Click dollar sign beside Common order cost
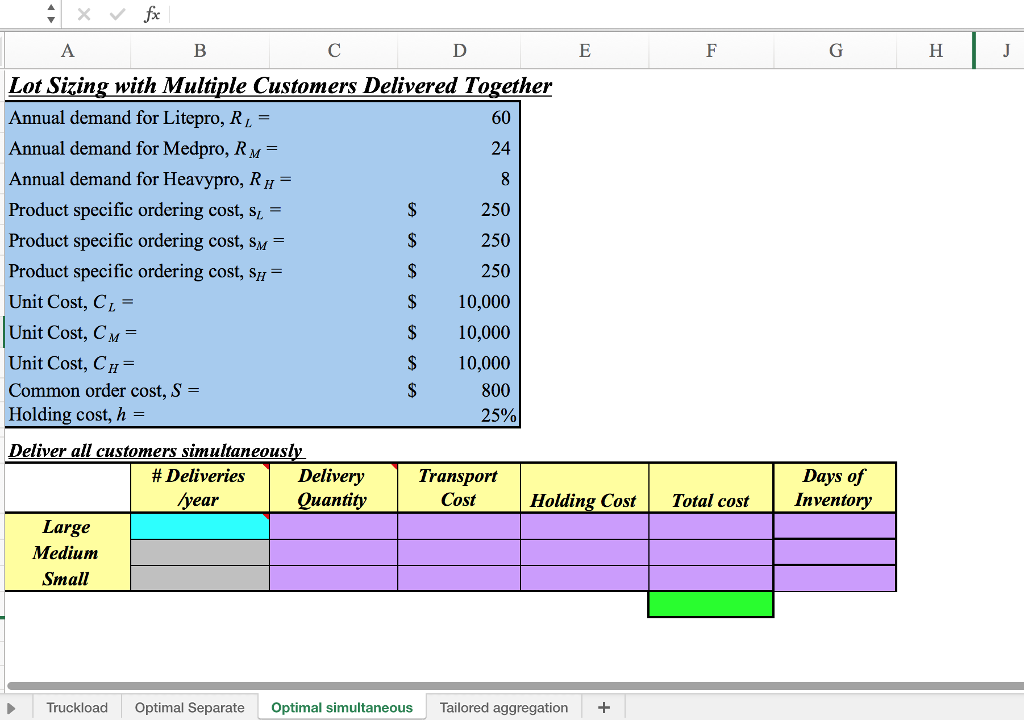This screenshot has height=720, width=1024. click(412, 391)
